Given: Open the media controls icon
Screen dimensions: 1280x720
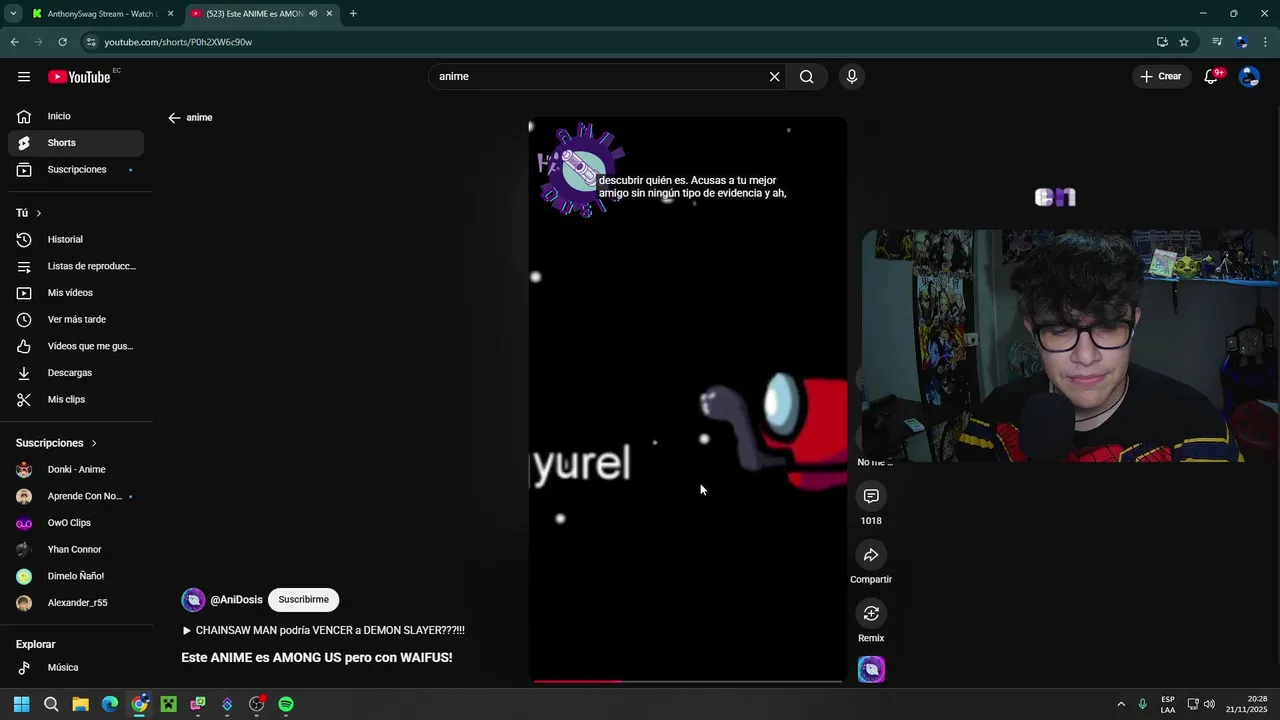Looking at the screenshot, I should [x=1217, y=42].
